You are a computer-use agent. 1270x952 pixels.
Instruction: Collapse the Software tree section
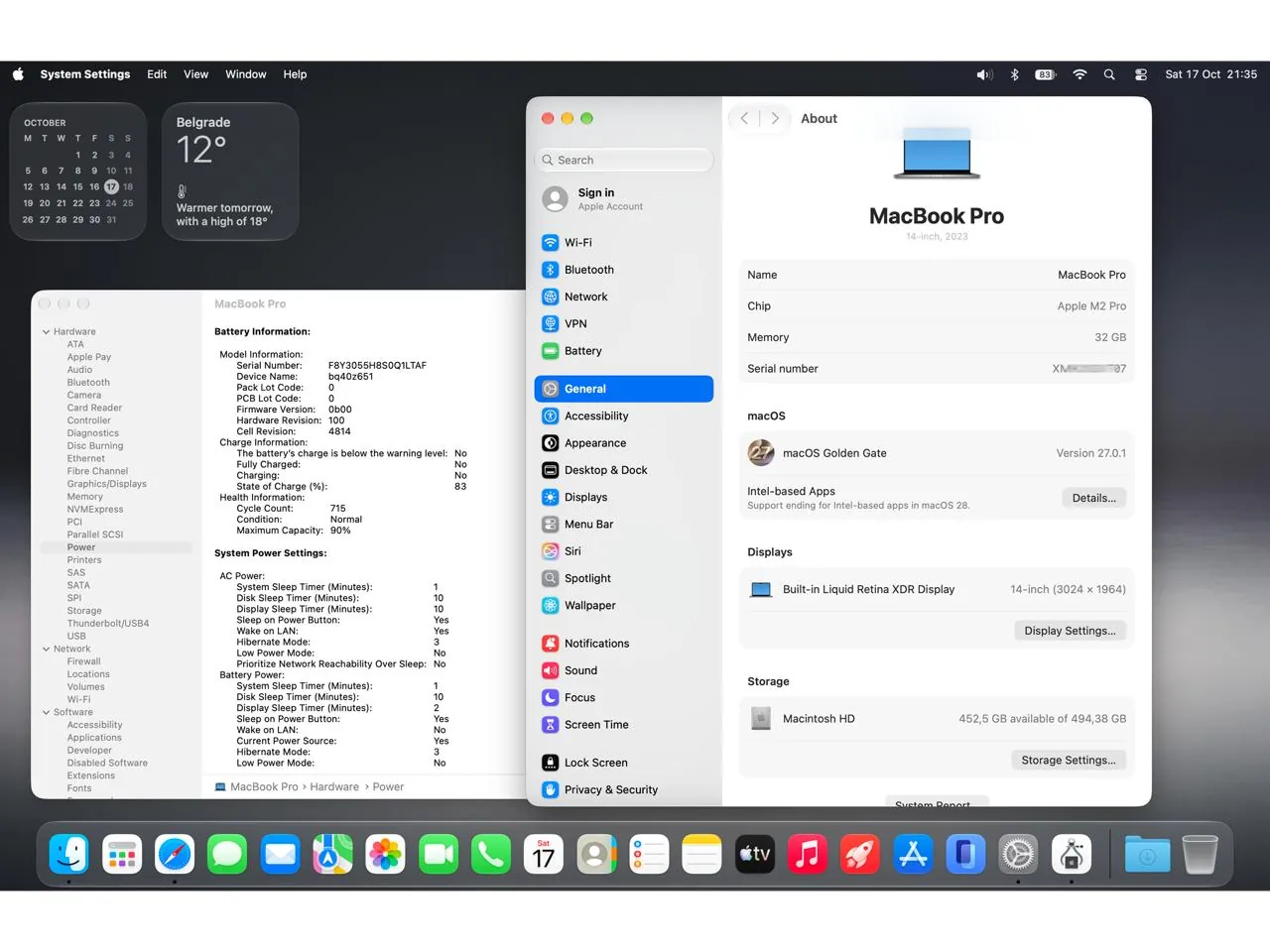tap(46, 713)
